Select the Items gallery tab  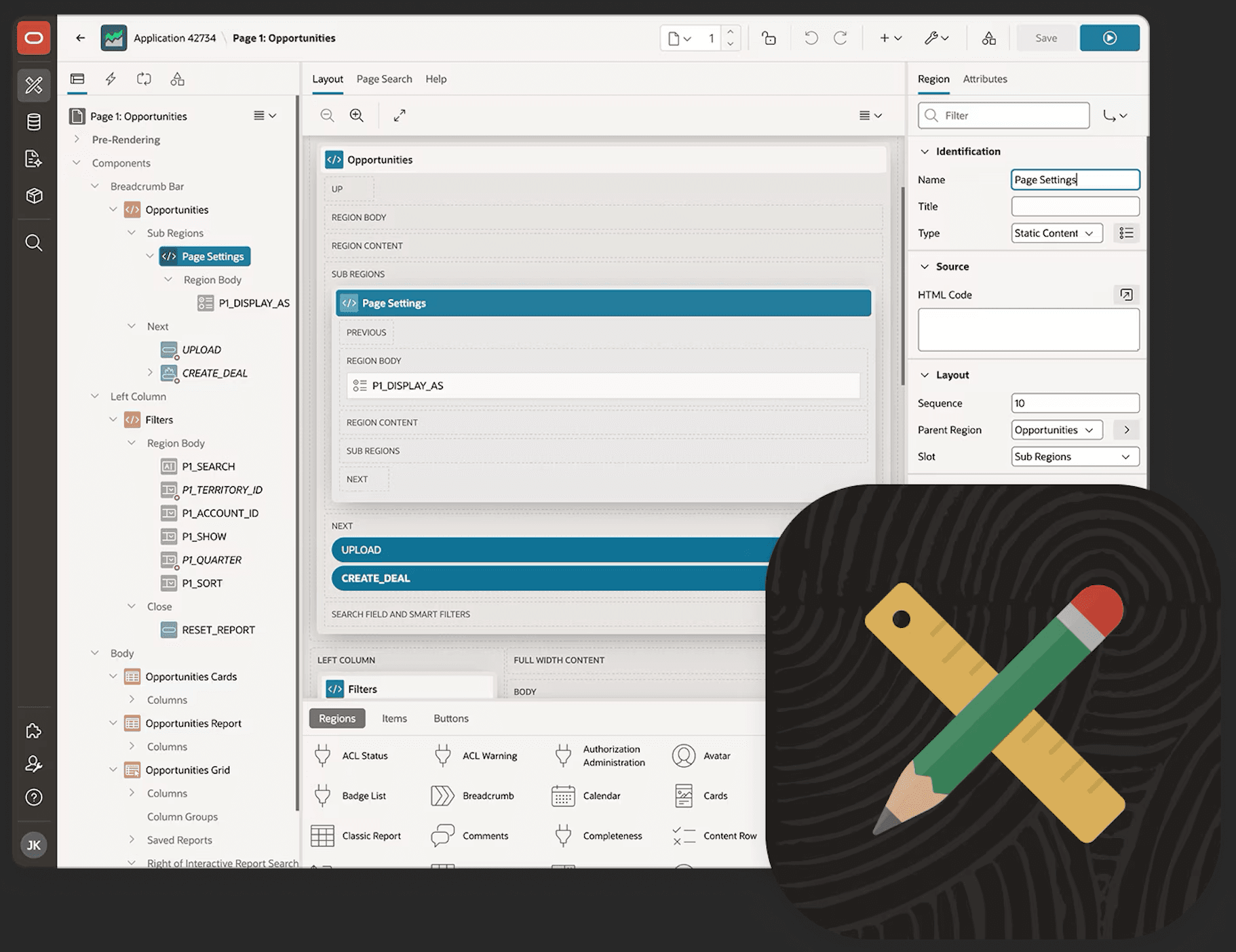[394, 718]
